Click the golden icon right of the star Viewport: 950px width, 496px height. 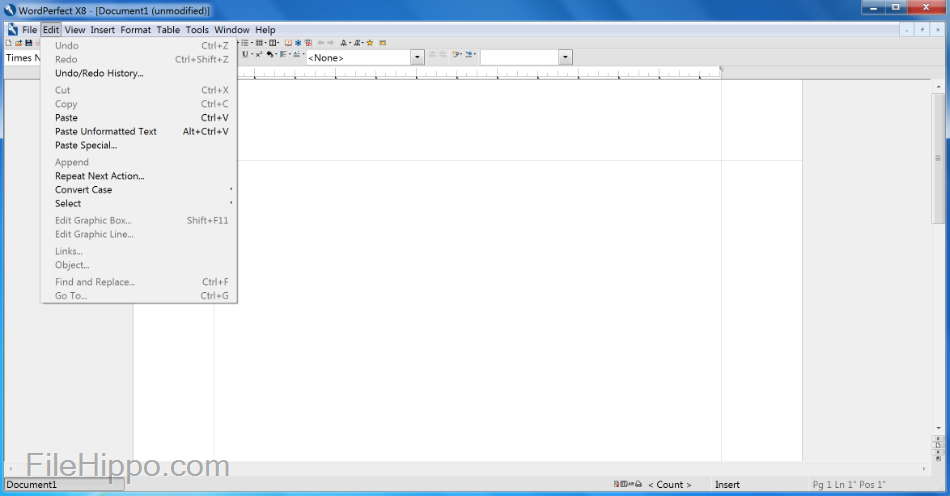point(382,43)
